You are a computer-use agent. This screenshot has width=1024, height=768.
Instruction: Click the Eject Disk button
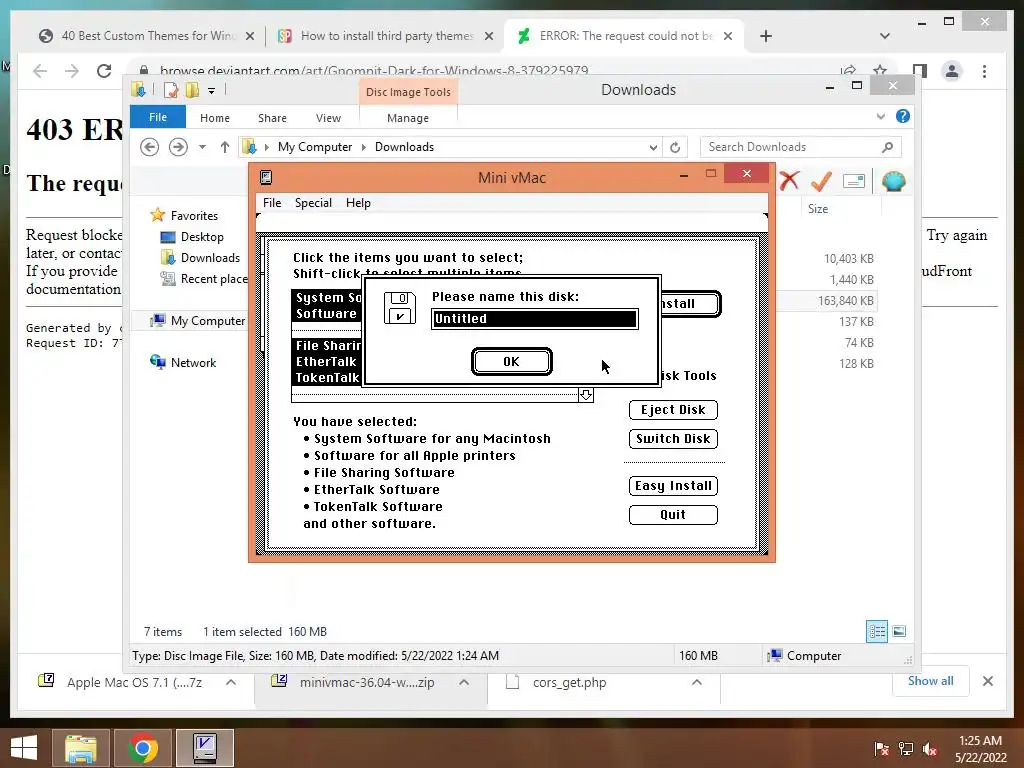pos(673,409)
